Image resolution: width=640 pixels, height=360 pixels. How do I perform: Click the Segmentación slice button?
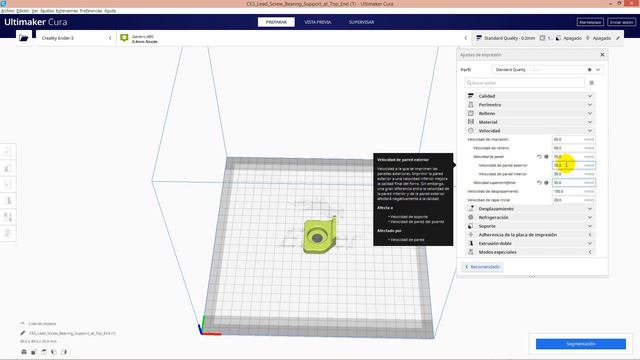pos(581,344)
